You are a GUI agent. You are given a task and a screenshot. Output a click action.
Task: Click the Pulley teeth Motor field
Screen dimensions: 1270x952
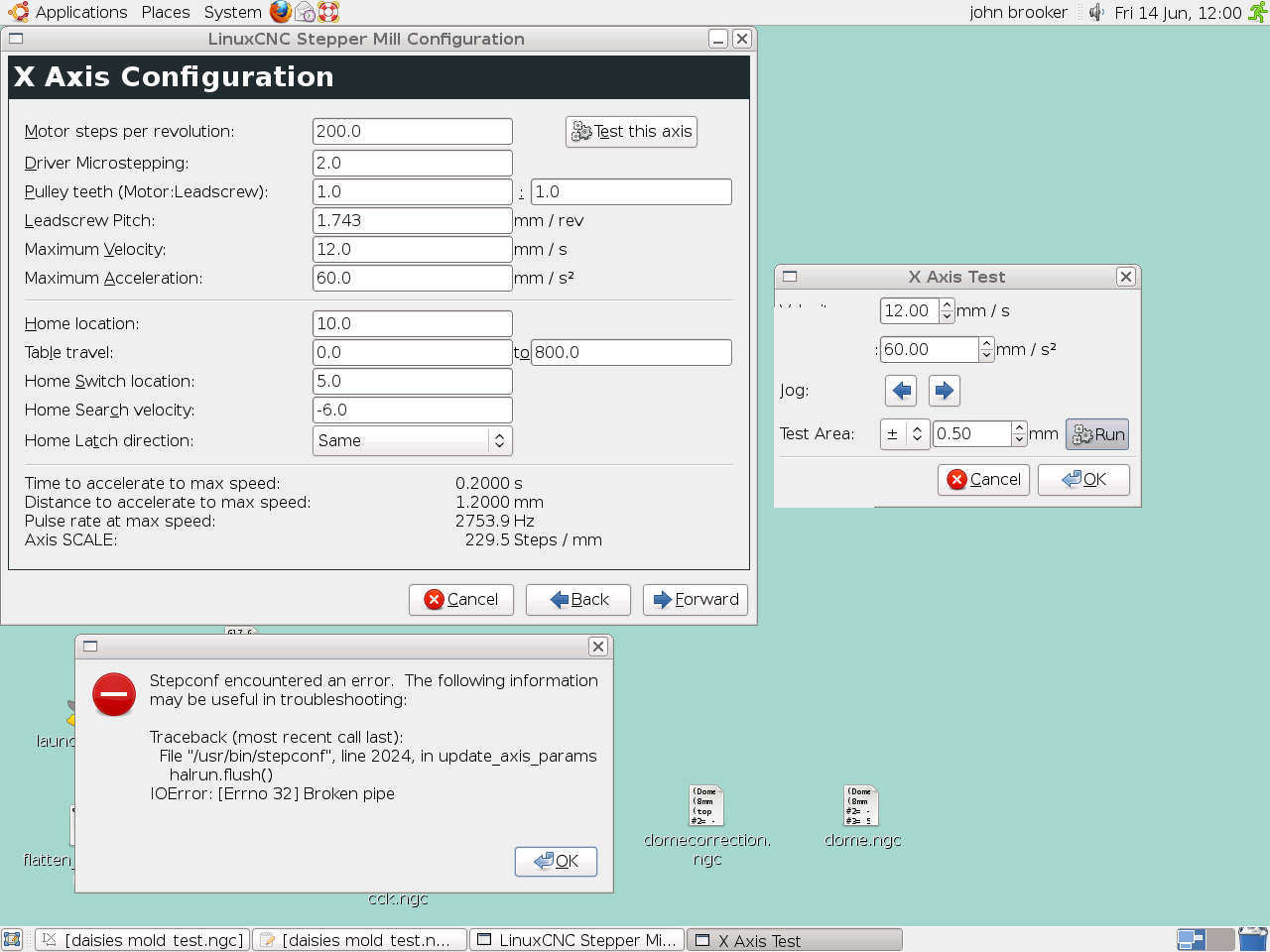(x=413, y=191)
